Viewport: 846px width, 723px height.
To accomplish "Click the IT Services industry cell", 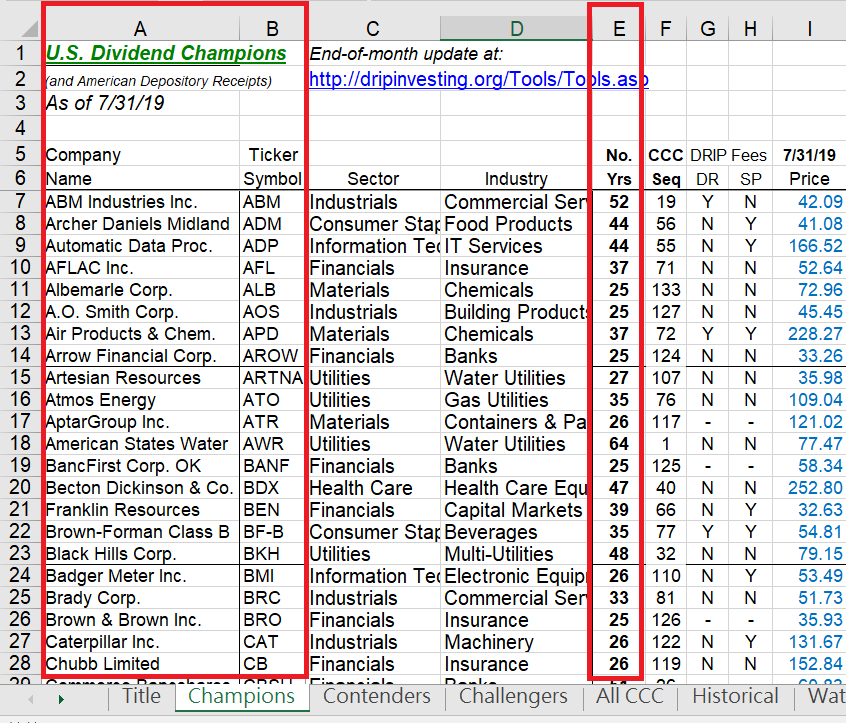I will [516, 246].
